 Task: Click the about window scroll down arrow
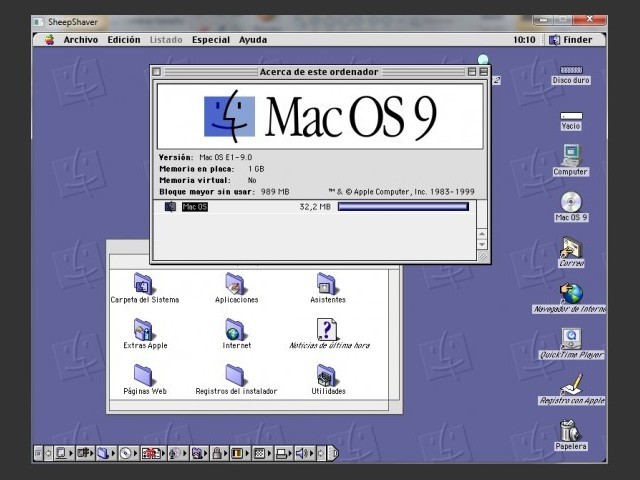pyautogui.click(x=482, y=244)
